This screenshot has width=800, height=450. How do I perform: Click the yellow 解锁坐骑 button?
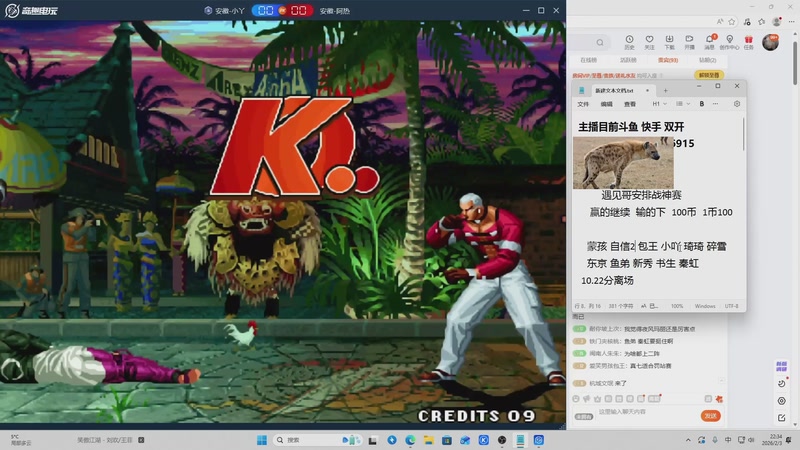pyautogui.click(x=709, y=75)
